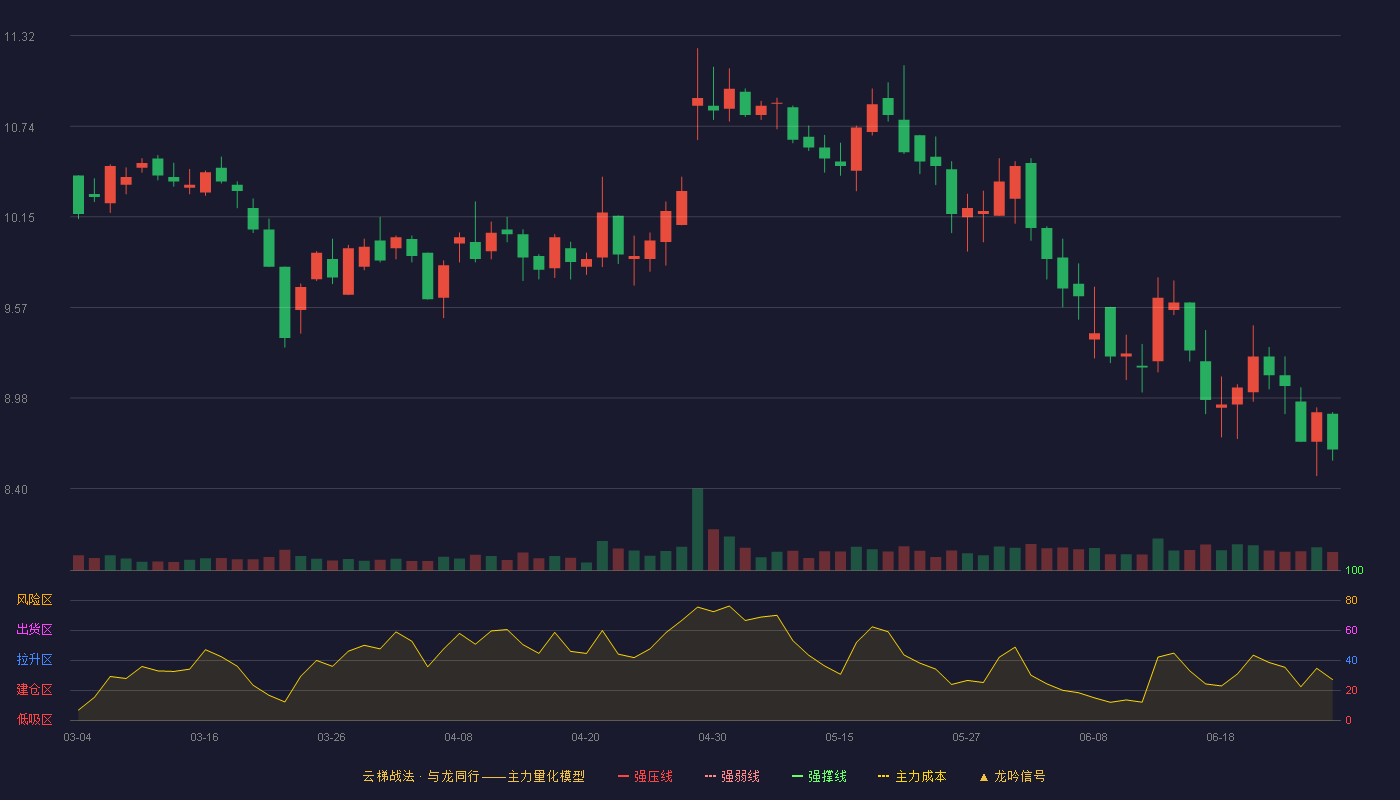Click the green dash icon beside 强撑线

pyautogui.click(x=797, y=776)
